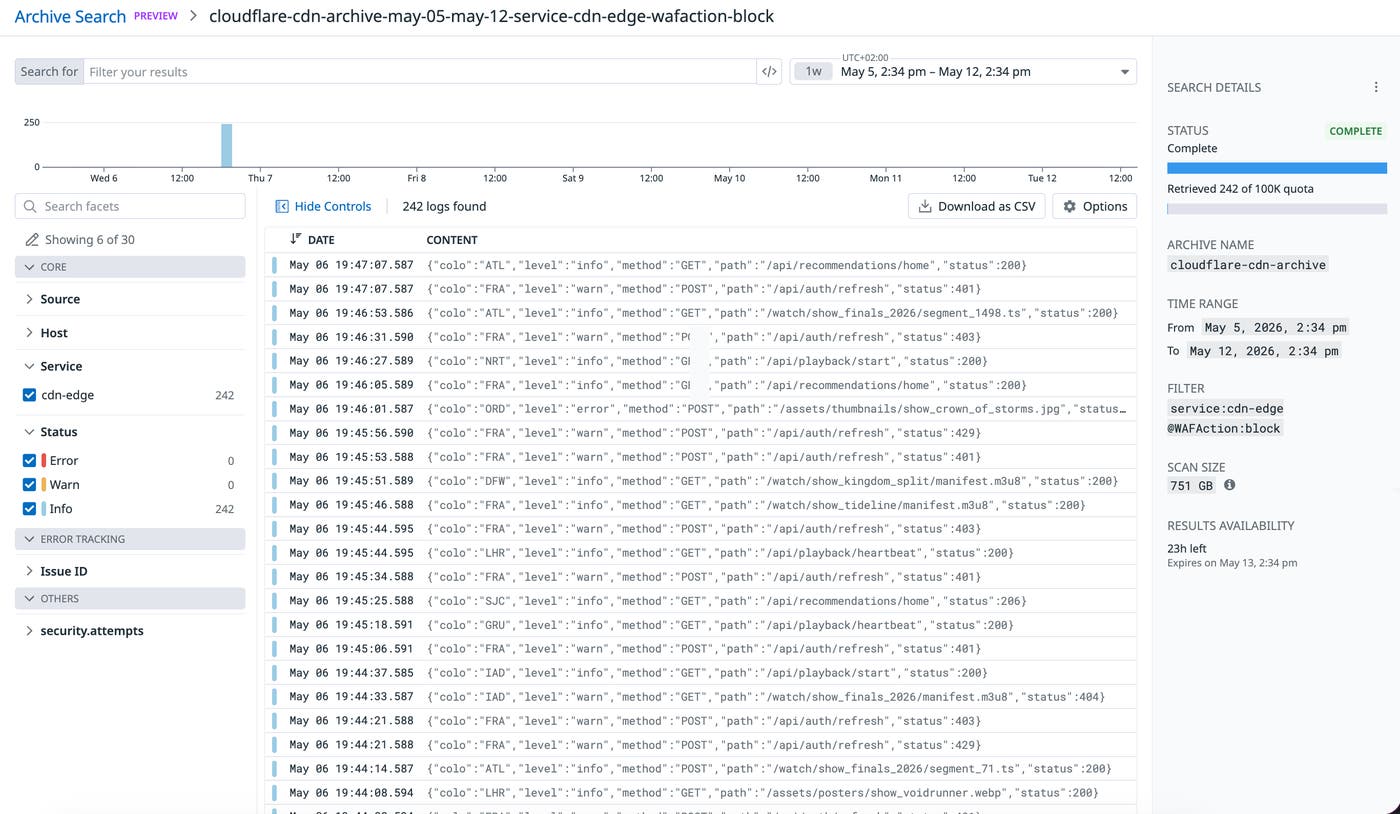Open the log at 19:46:53.586
The image size is (1400, 814).
(x=700, y=313)
